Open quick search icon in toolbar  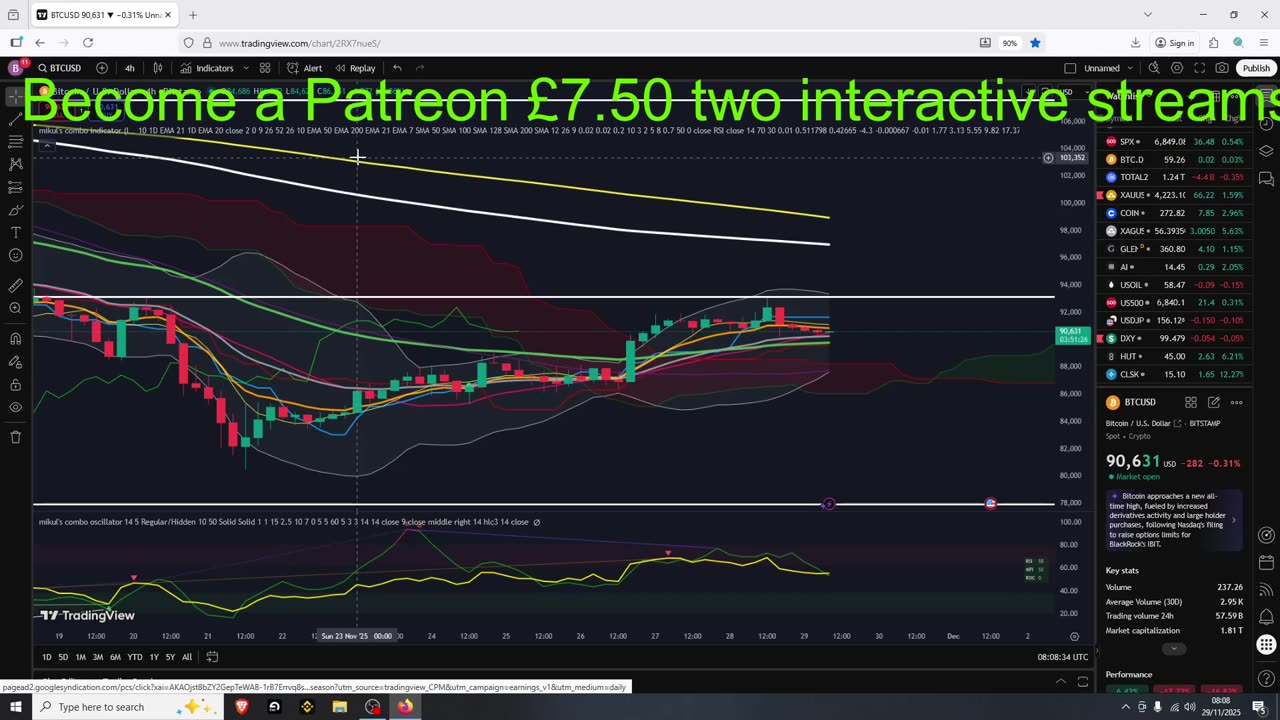(x=1154, y=68)
